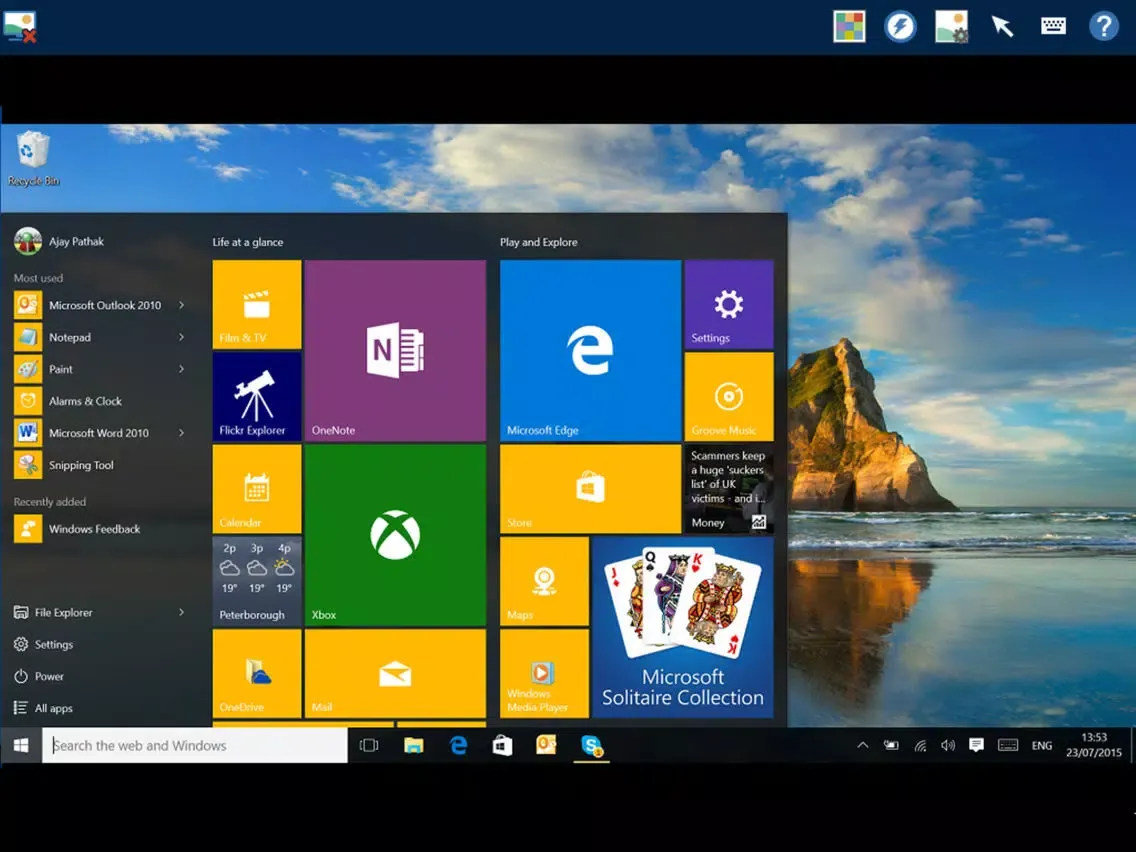Expand Microsoft Outlook 2010 jump list arrow
The image size is (1136, 852).
tap(181, 305)
